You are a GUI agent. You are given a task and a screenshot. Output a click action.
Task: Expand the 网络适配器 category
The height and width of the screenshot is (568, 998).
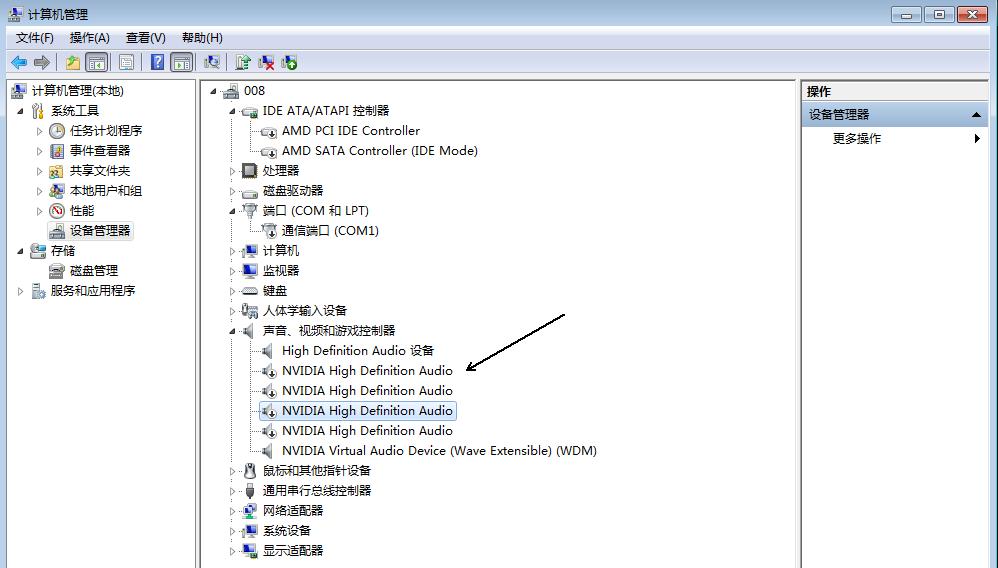click(x=232, y=511)
